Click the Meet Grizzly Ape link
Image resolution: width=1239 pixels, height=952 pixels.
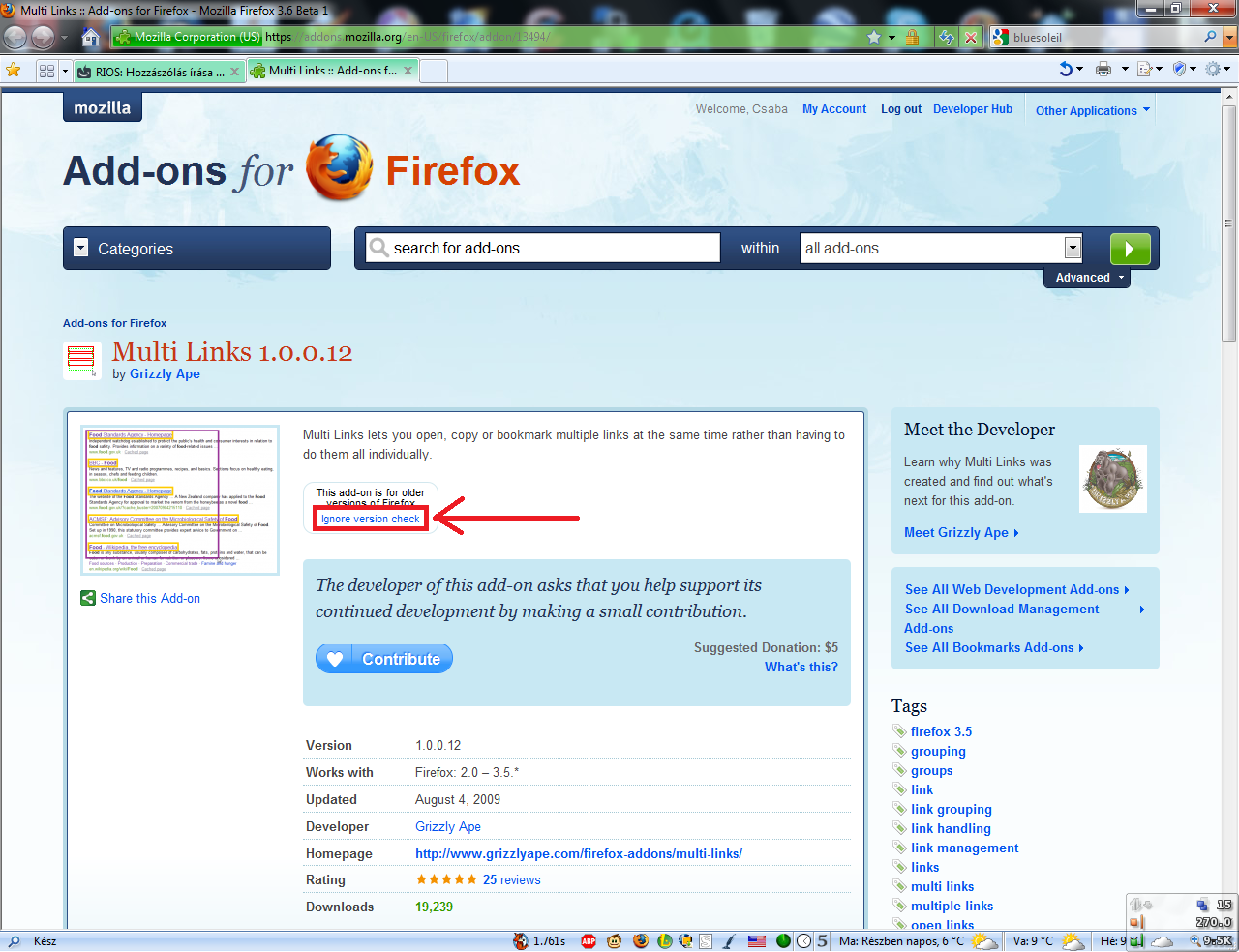[961, 532]
